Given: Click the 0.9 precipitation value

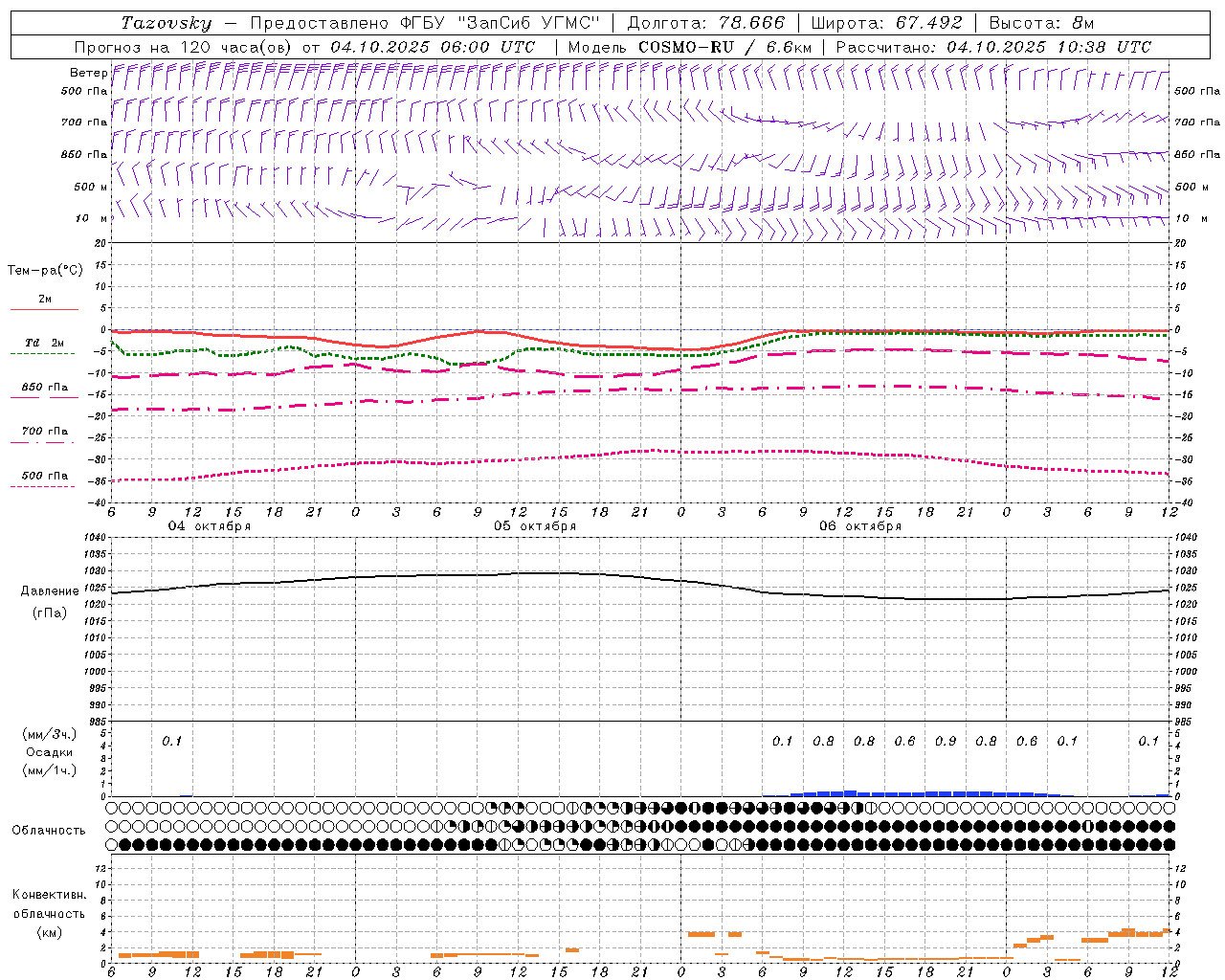Looking at the screenshot, I should (x=946, y=741).
